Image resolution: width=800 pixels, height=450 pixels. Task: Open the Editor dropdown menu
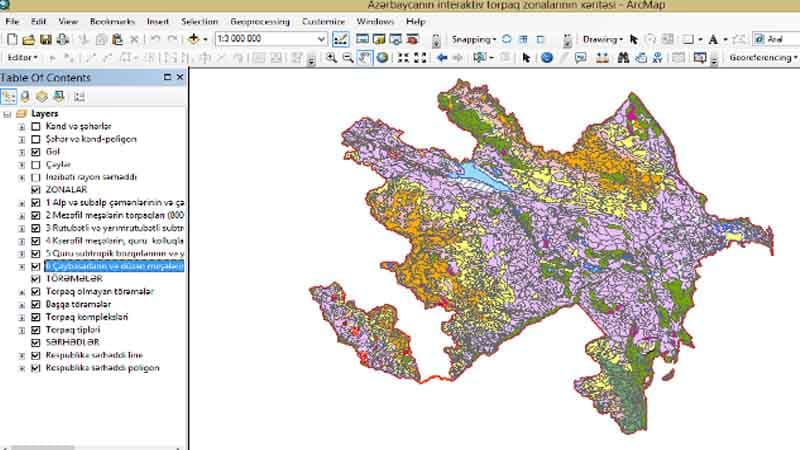[x=22, y=58]
